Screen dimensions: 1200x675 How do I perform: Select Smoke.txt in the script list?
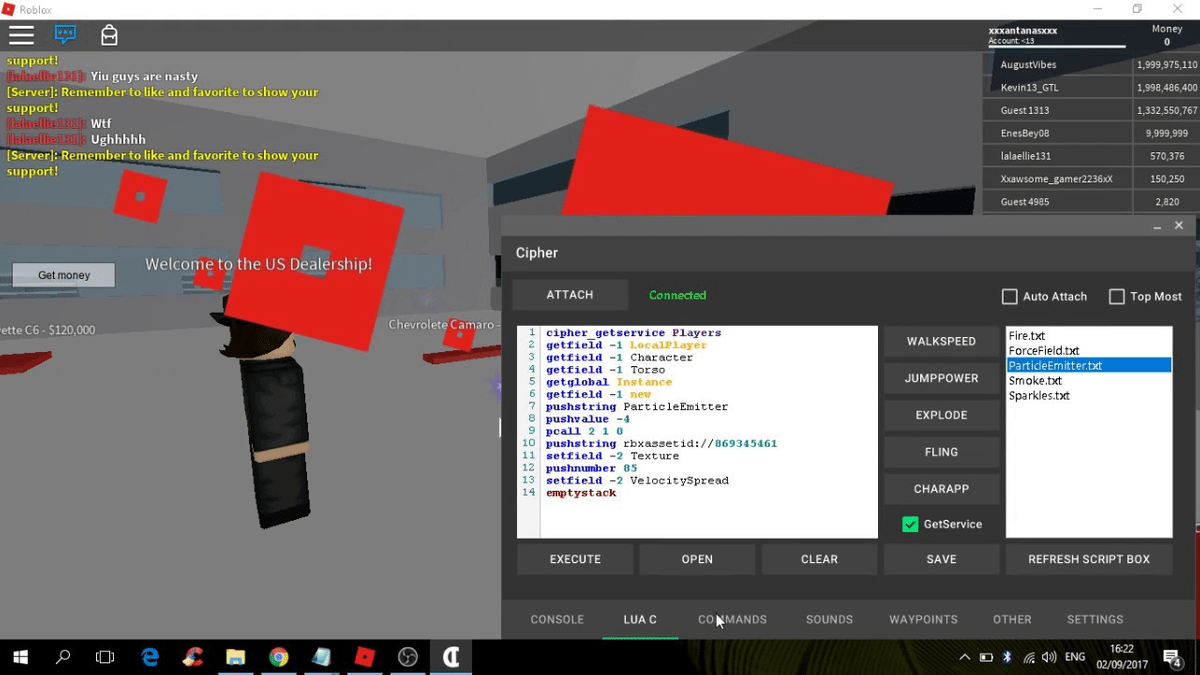tap(1089, 381)
